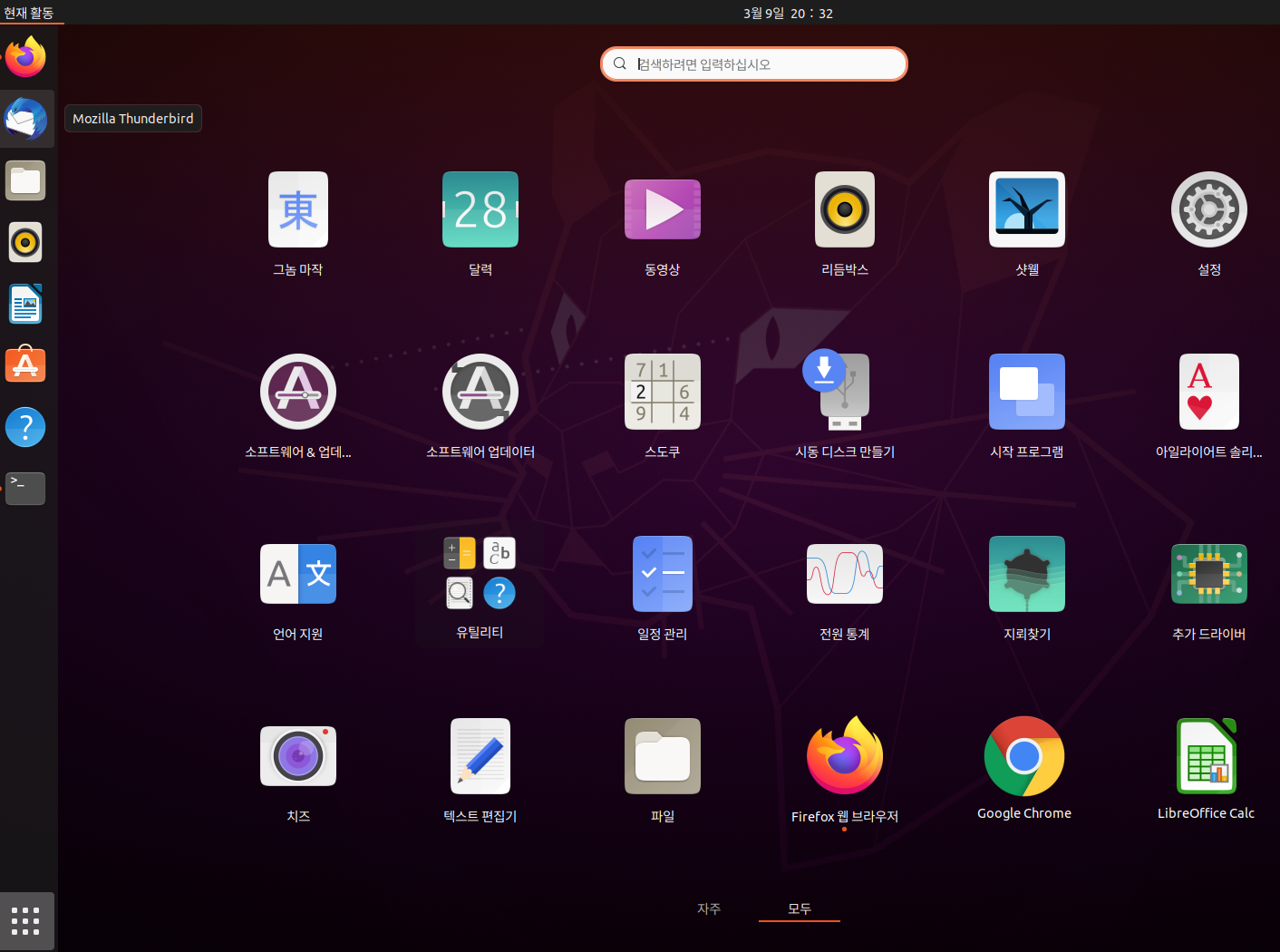Image resolution: width=1280 pixels, height=952 pixels.
Task: Click the Show Applications grid button
Action: tap(25, 921)
